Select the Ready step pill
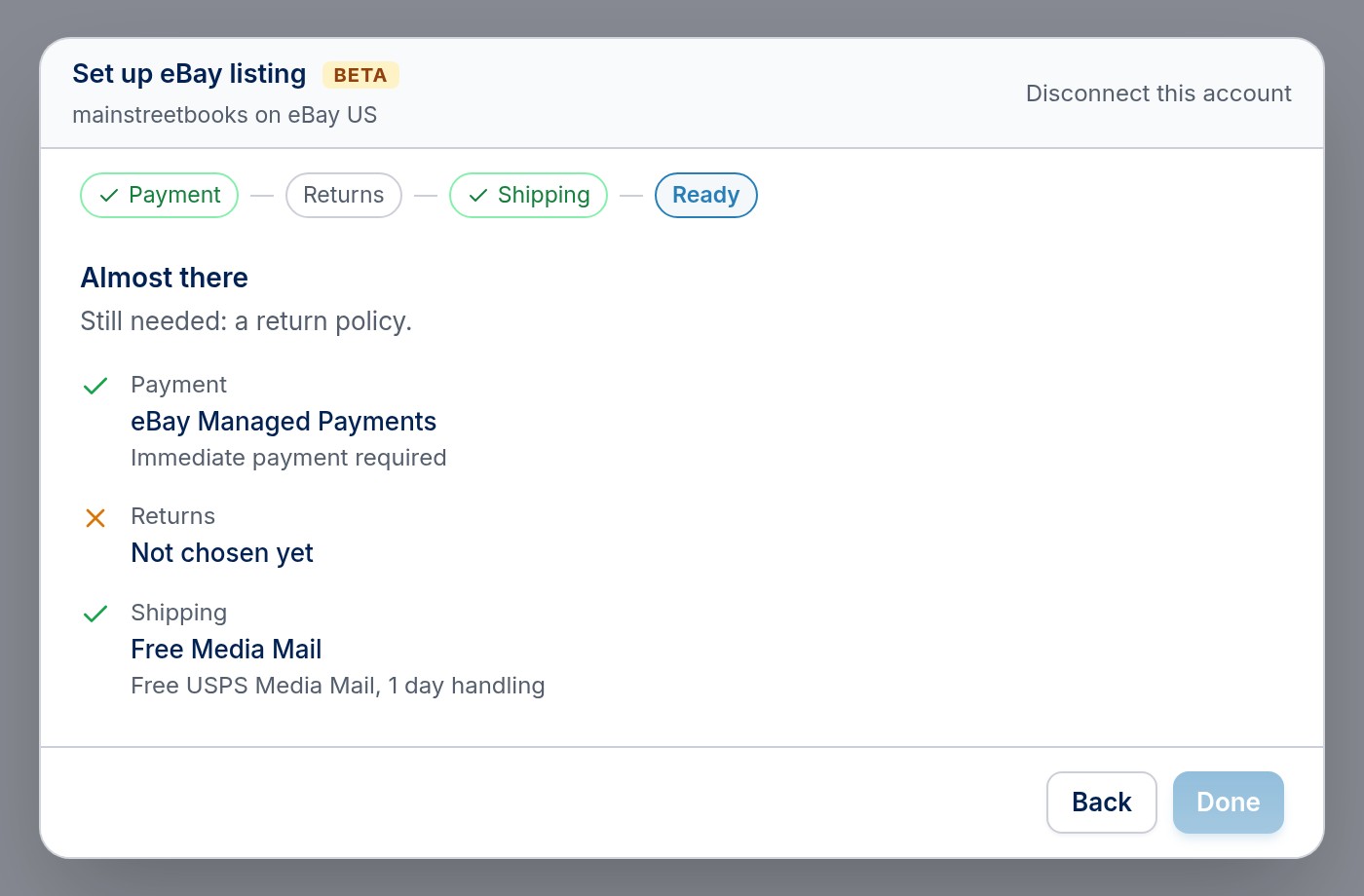Viewport: 1364px width, 896px height. [x=706, y=195]
